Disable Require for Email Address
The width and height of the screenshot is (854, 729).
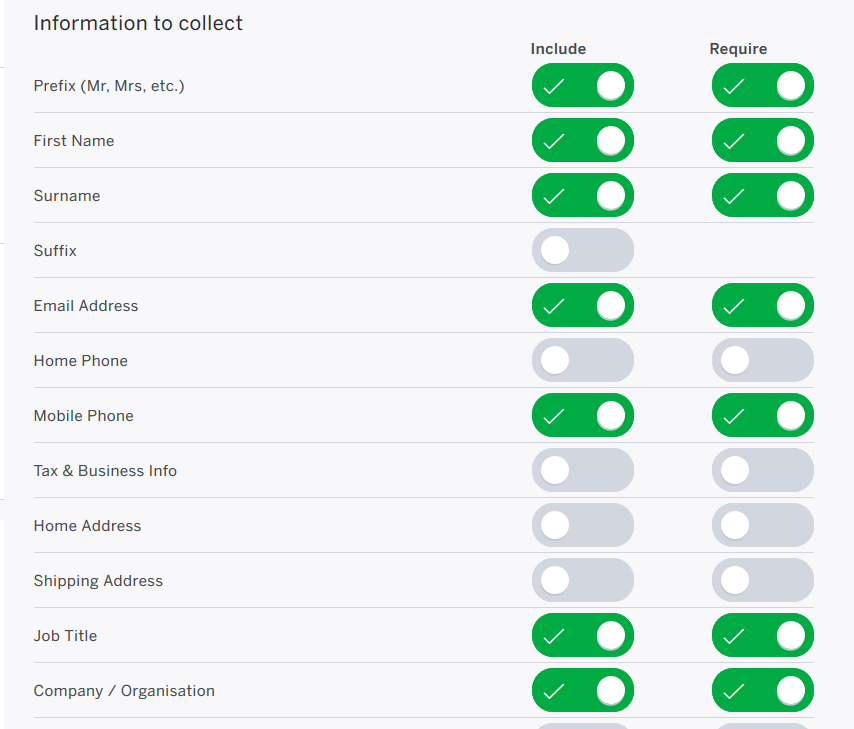pyautogui.click(x=762, y=305)
